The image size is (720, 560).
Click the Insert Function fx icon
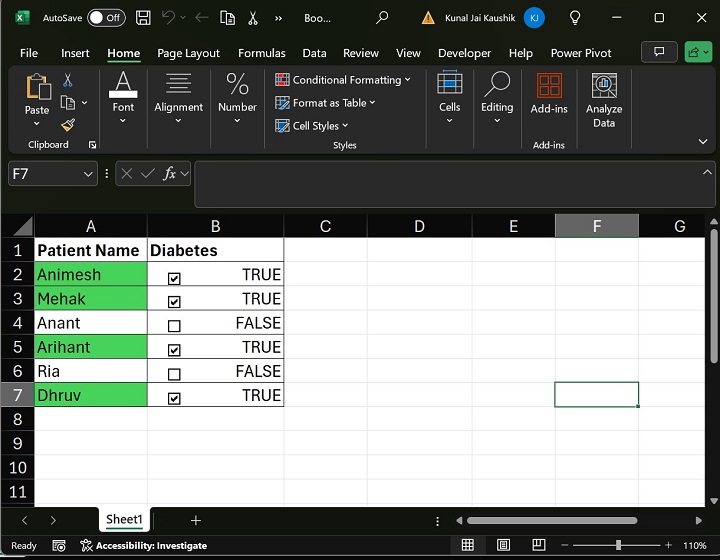pyautogui.click(x=171, y=173)
